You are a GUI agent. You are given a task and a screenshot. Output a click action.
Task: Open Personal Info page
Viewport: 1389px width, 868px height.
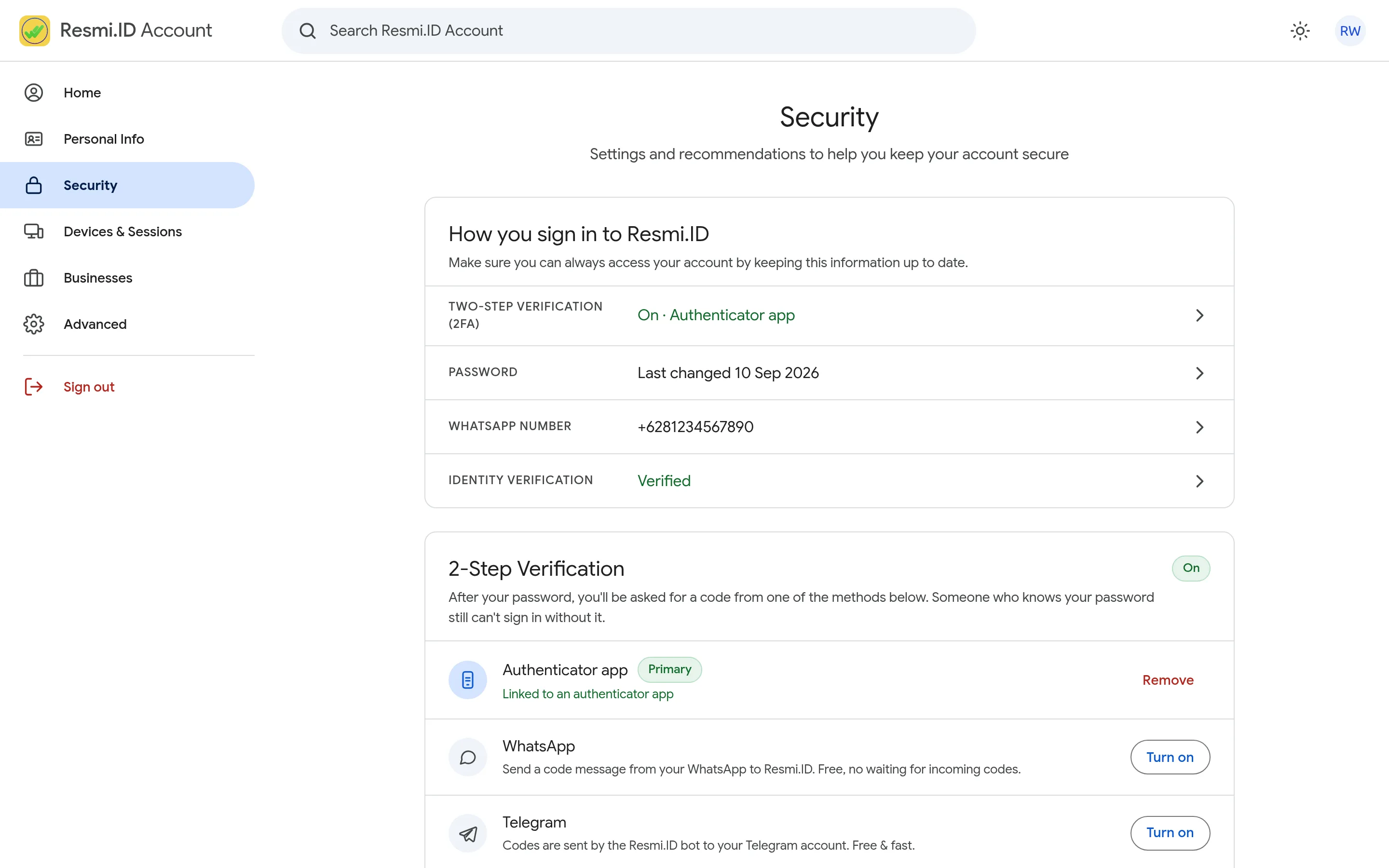pyautogui.click(x=127, y=139)
